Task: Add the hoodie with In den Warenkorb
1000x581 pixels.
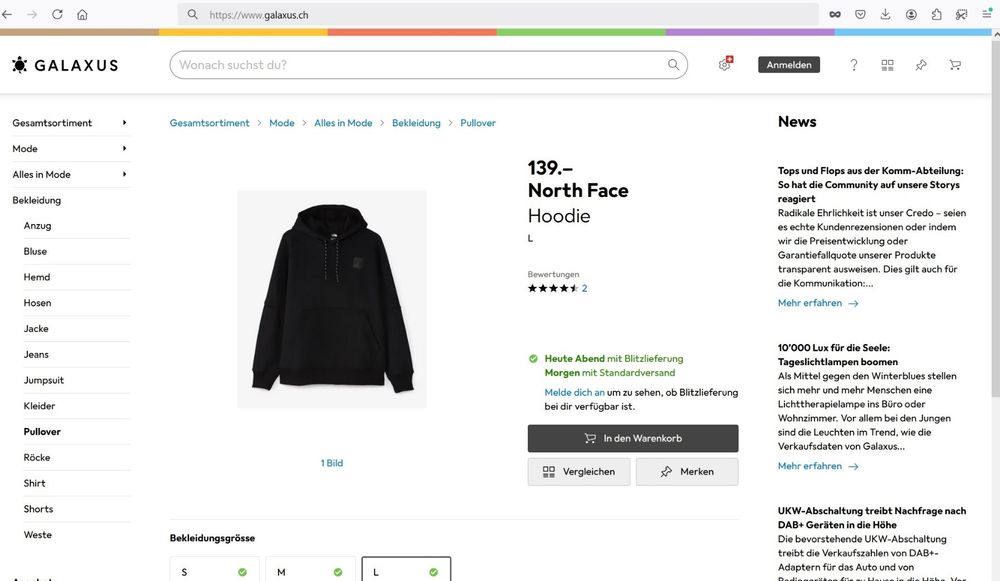Action: tap(633, 438)
